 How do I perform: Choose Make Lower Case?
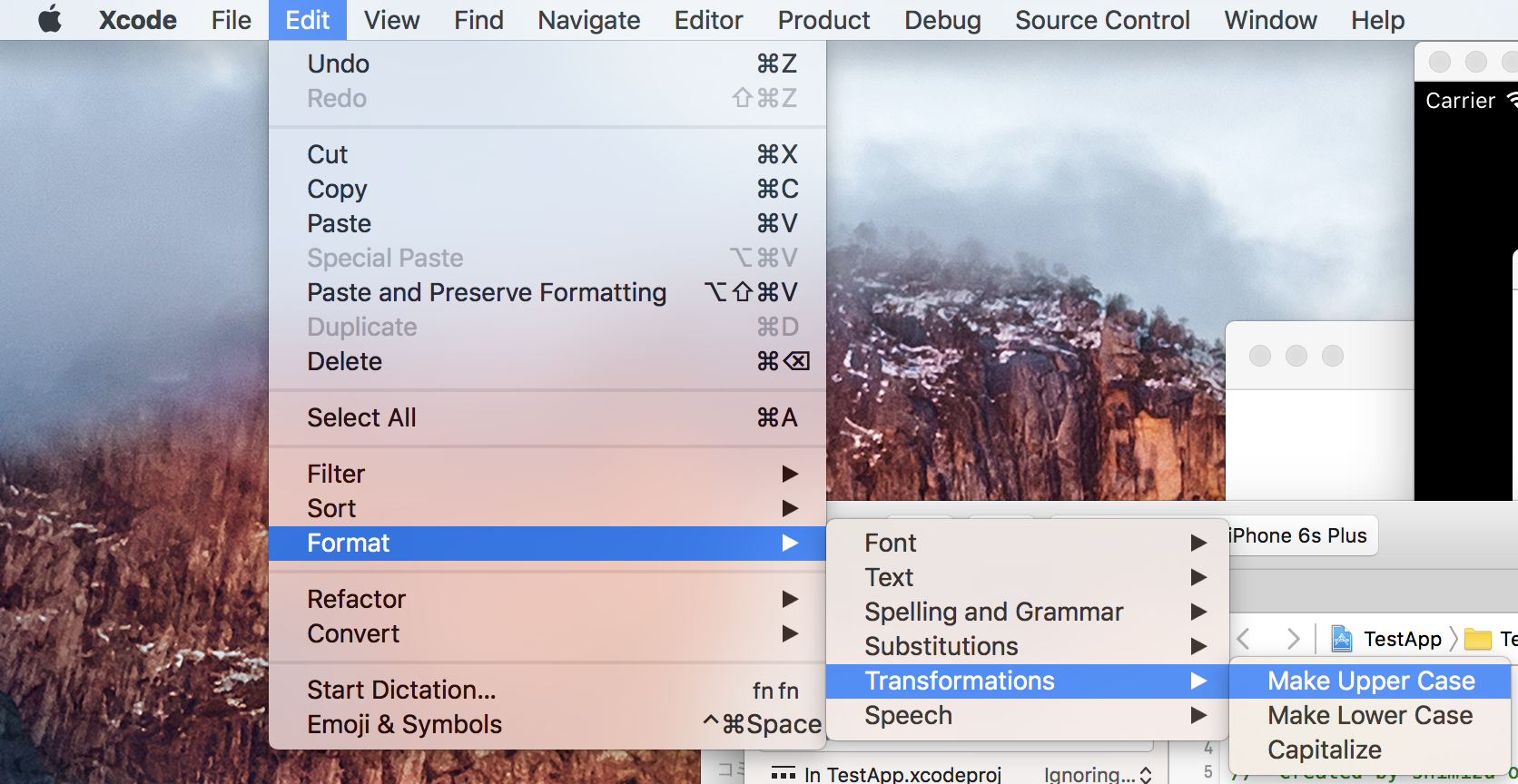[x=1369, y=715]
